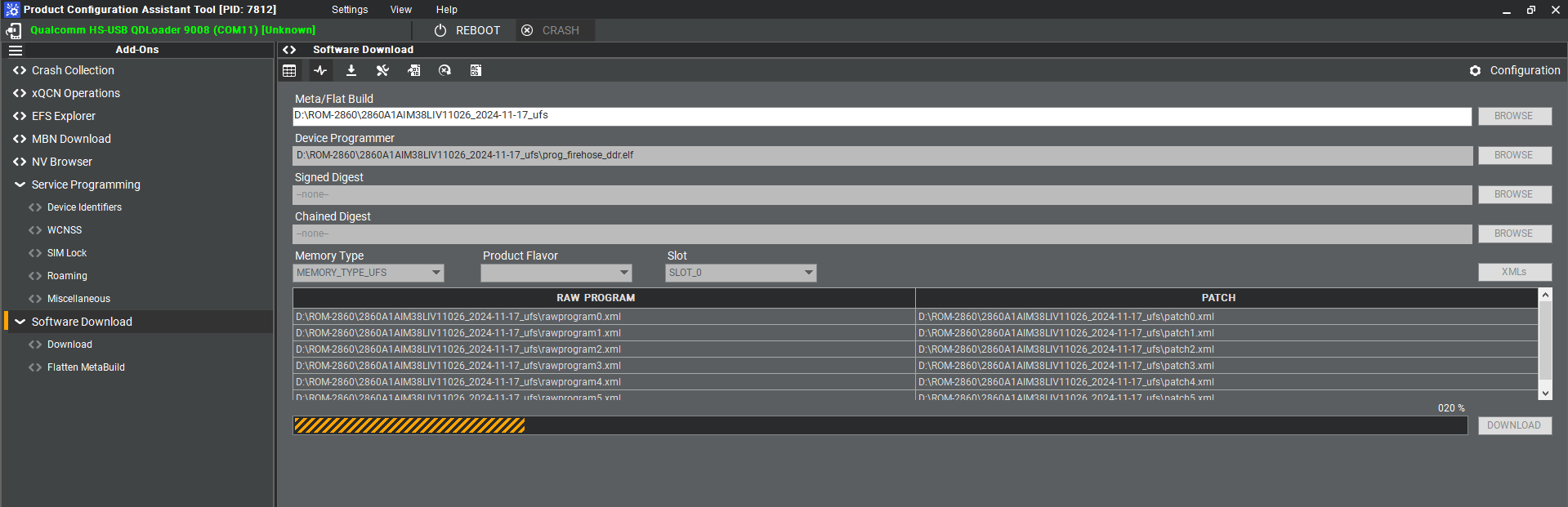Click the ACDB file toolbar icon
Viewport: 1568px width, 507px height.
click(x=476, y=71)
